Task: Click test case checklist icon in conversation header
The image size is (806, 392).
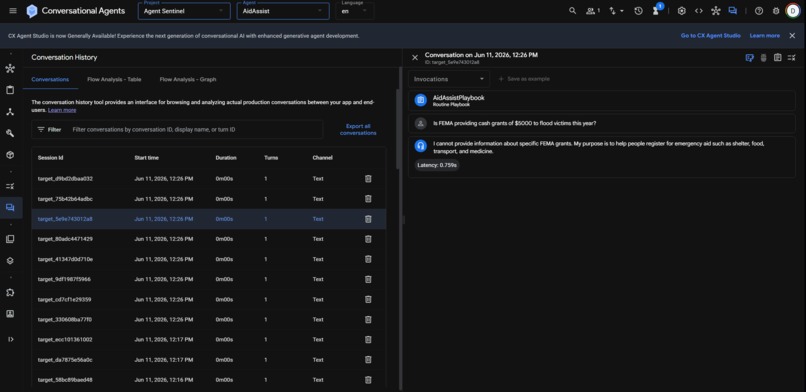Action: tap(792, 58)
